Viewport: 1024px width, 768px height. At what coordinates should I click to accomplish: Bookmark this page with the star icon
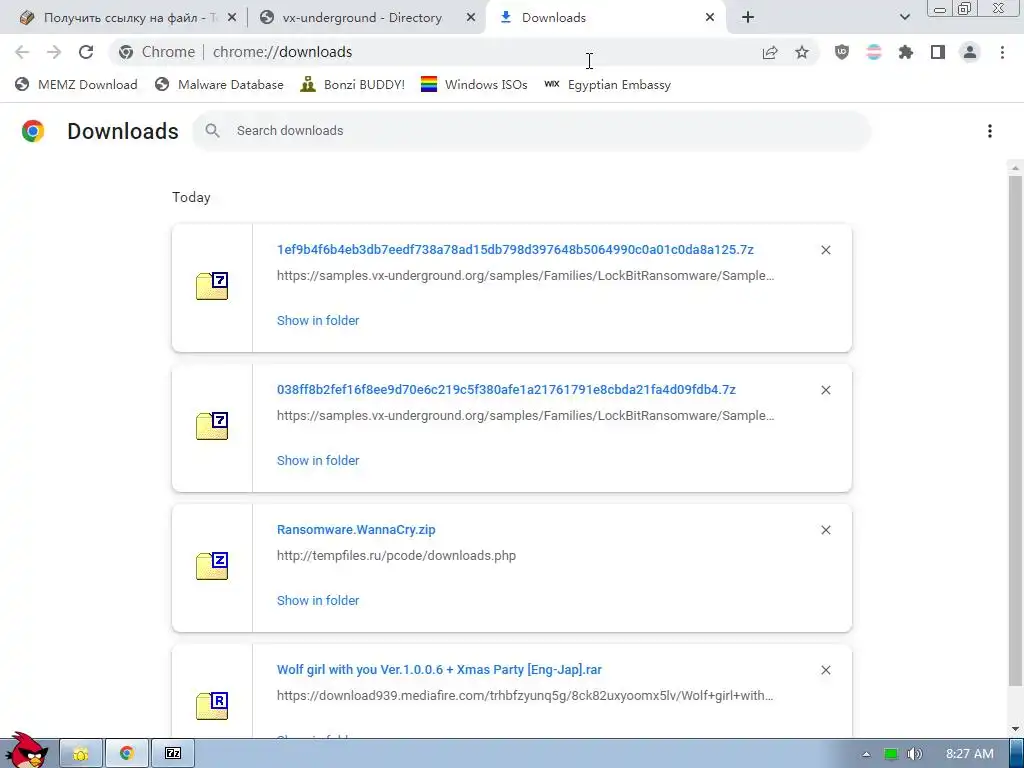click(x=802, y=52)
